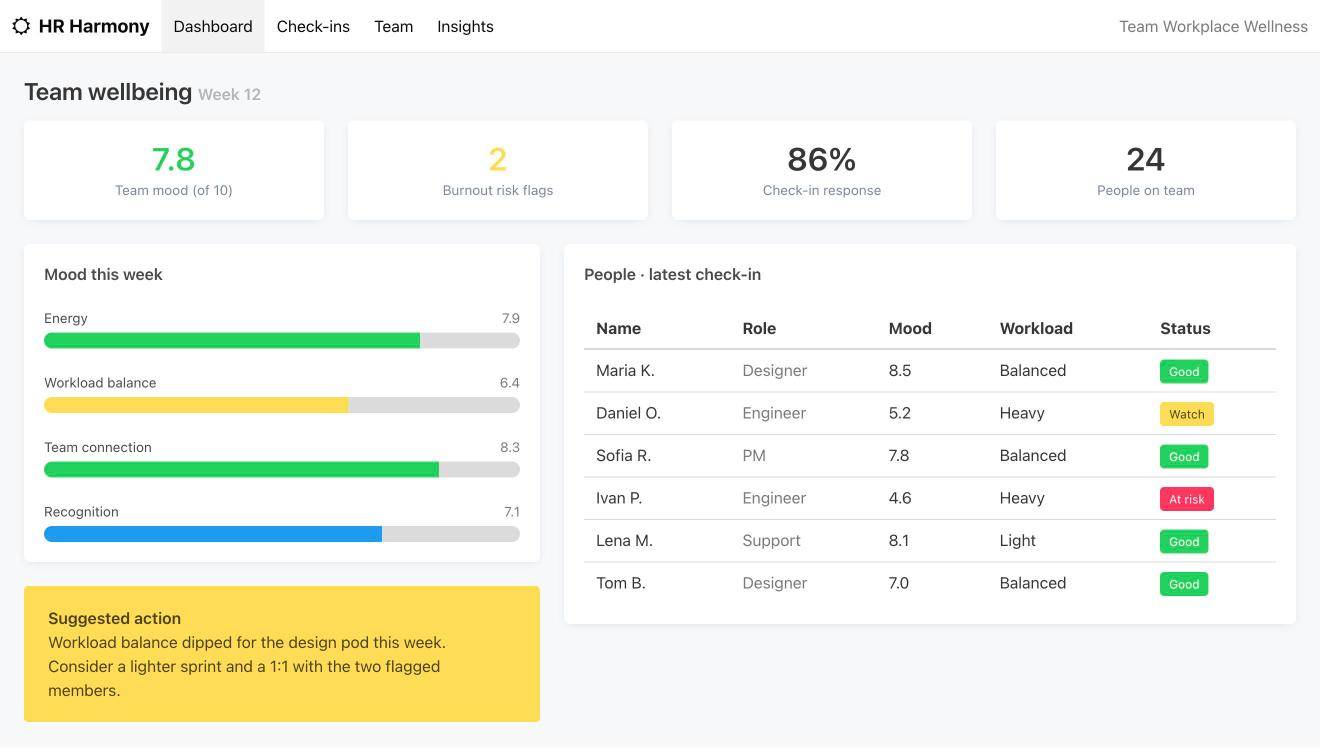Click the Good status badge for Tom B.
Image resolution: width=1320 pixels, height=752 pixels.
[1184, 584]
